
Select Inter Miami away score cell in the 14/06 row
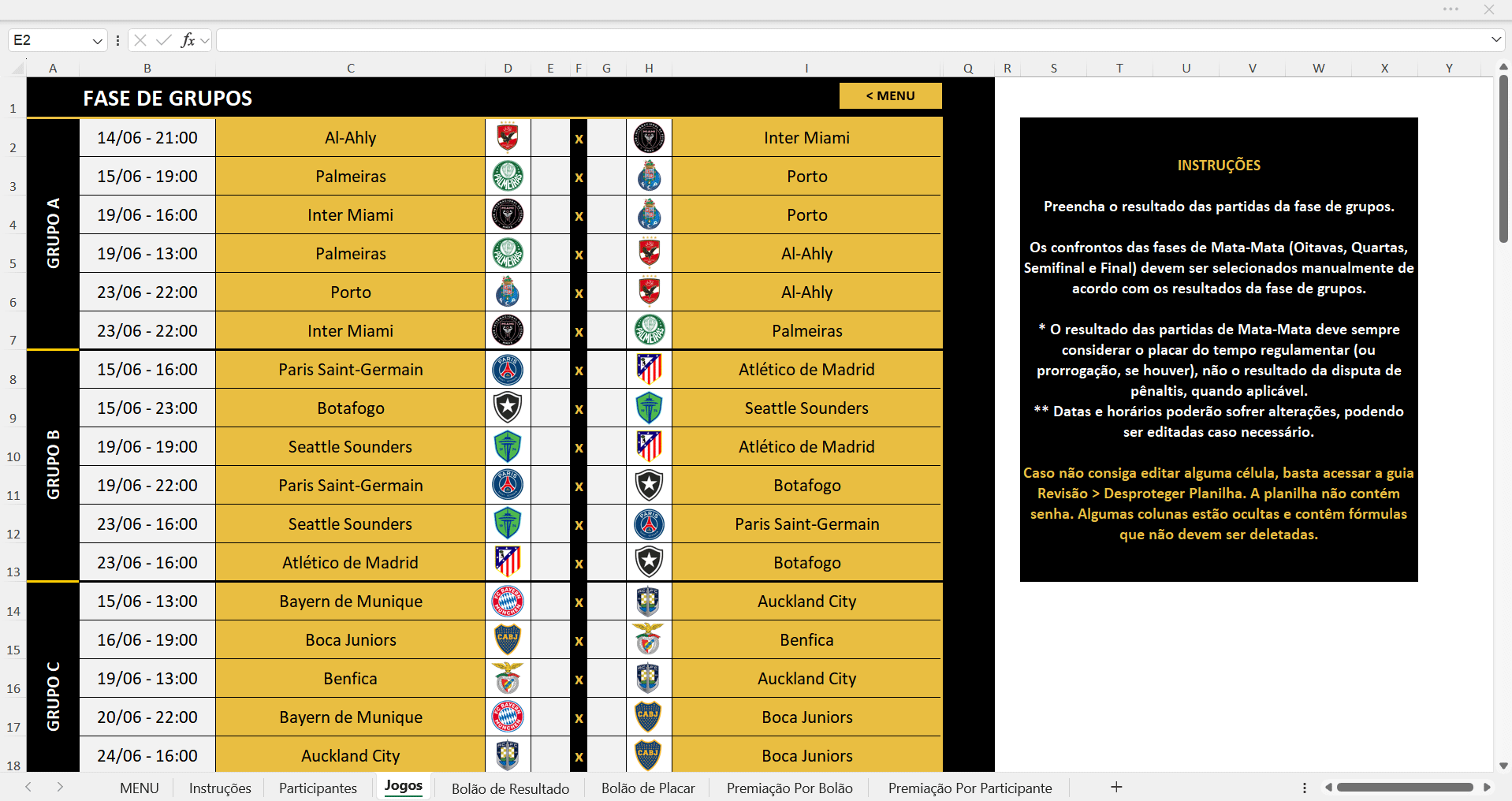pyautogui.click(x=606, y=137)
